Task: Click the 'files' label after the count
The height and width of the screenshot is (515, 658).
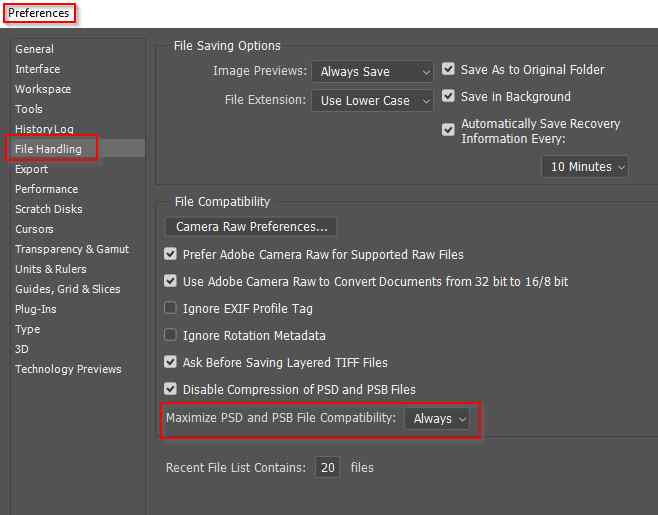Action: (x=362, y=468)
